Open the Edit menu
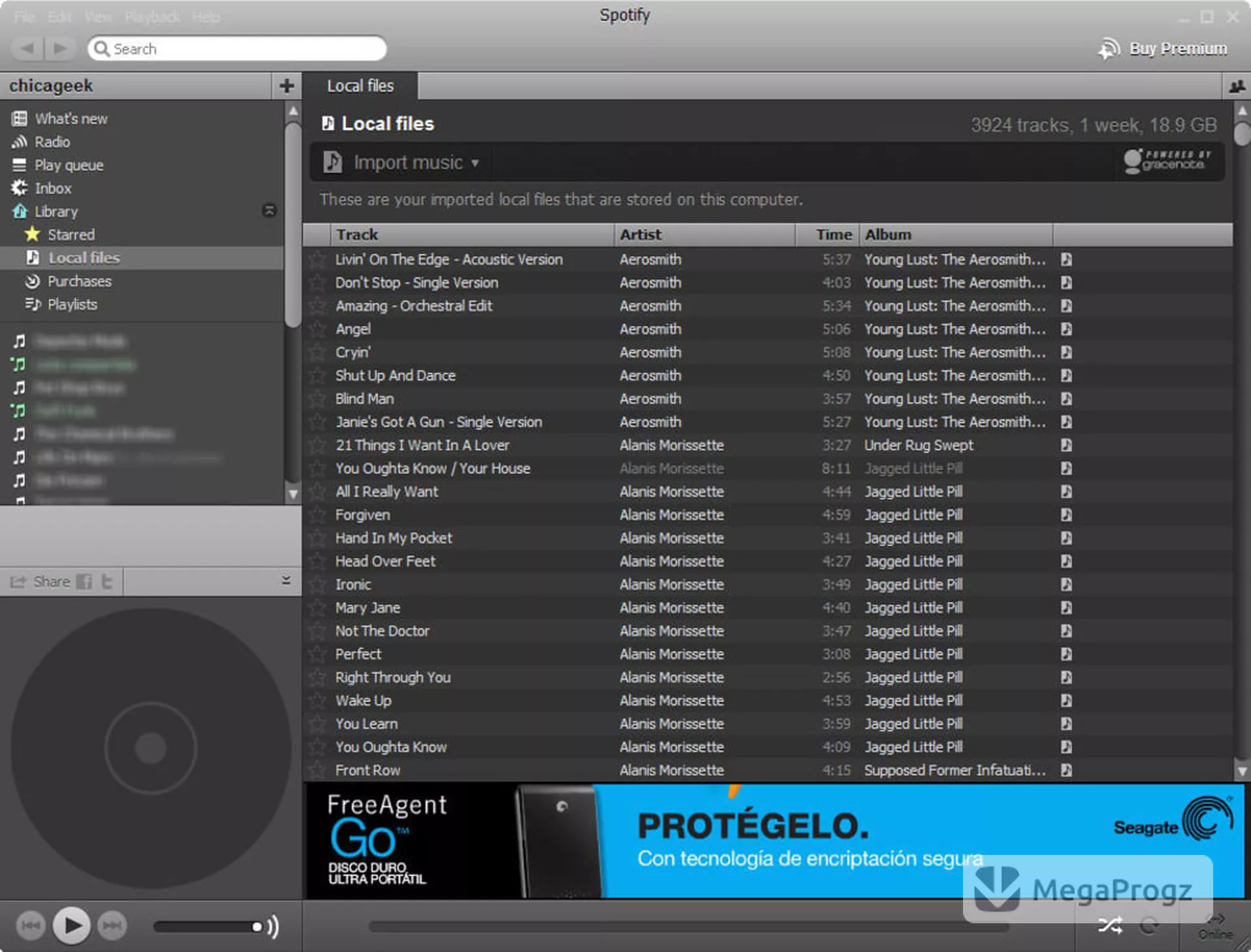This screenshot has height=952, width=1251. (59, 17)
